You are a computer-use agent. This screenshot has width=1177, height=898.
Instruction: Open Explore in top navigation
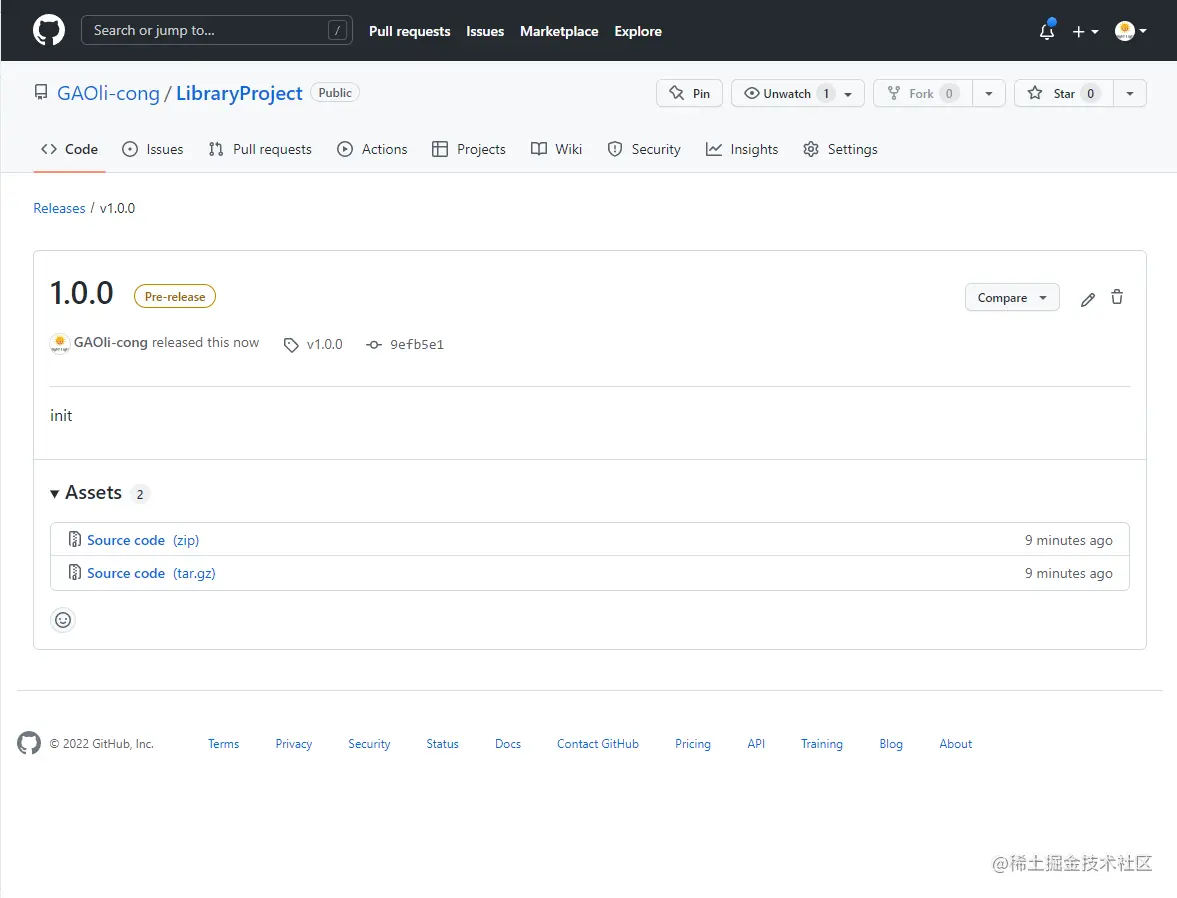coord(638,31)
